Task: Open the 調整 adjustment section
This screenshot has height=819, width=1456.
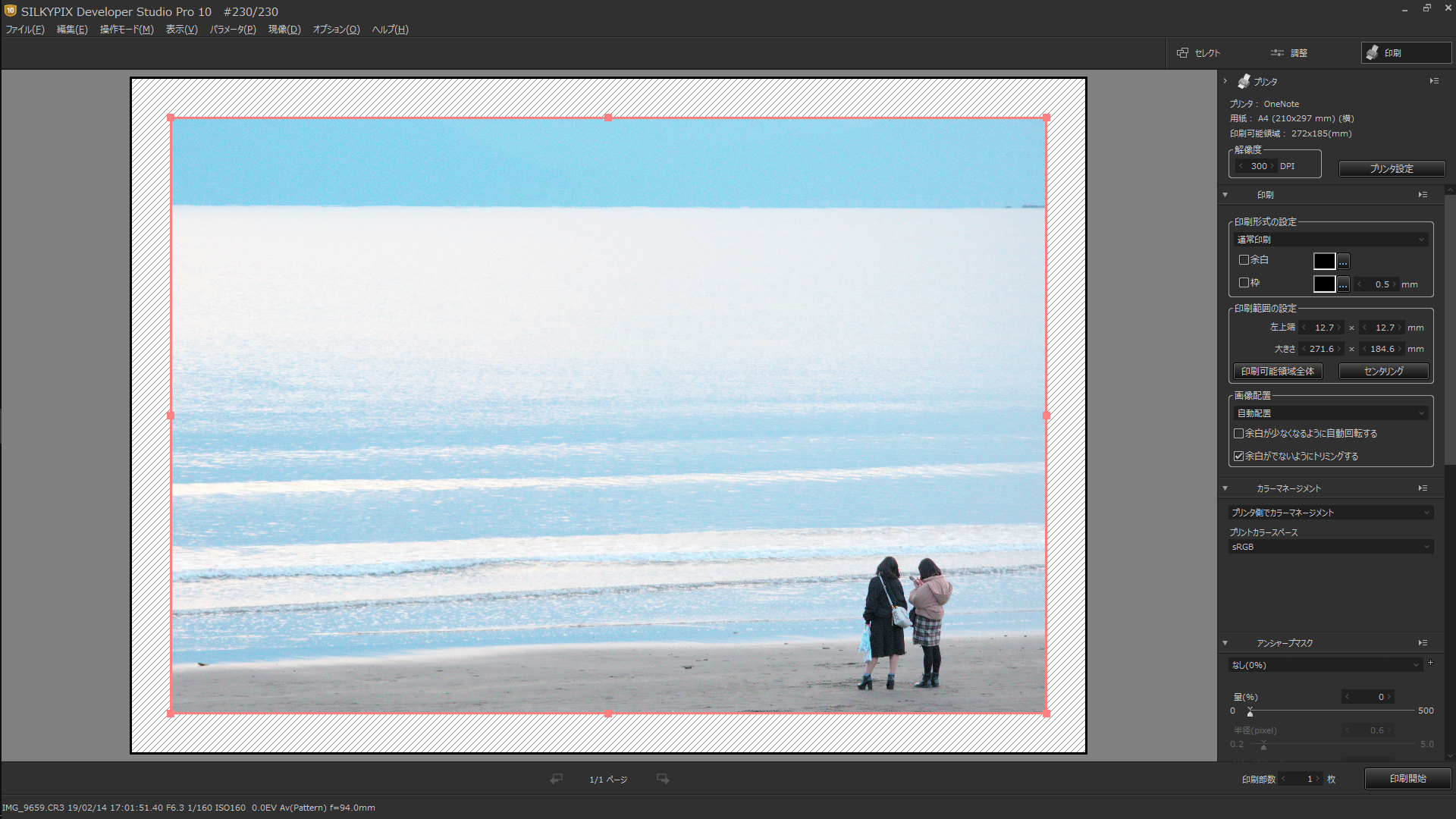Action: coord(1289,53)
